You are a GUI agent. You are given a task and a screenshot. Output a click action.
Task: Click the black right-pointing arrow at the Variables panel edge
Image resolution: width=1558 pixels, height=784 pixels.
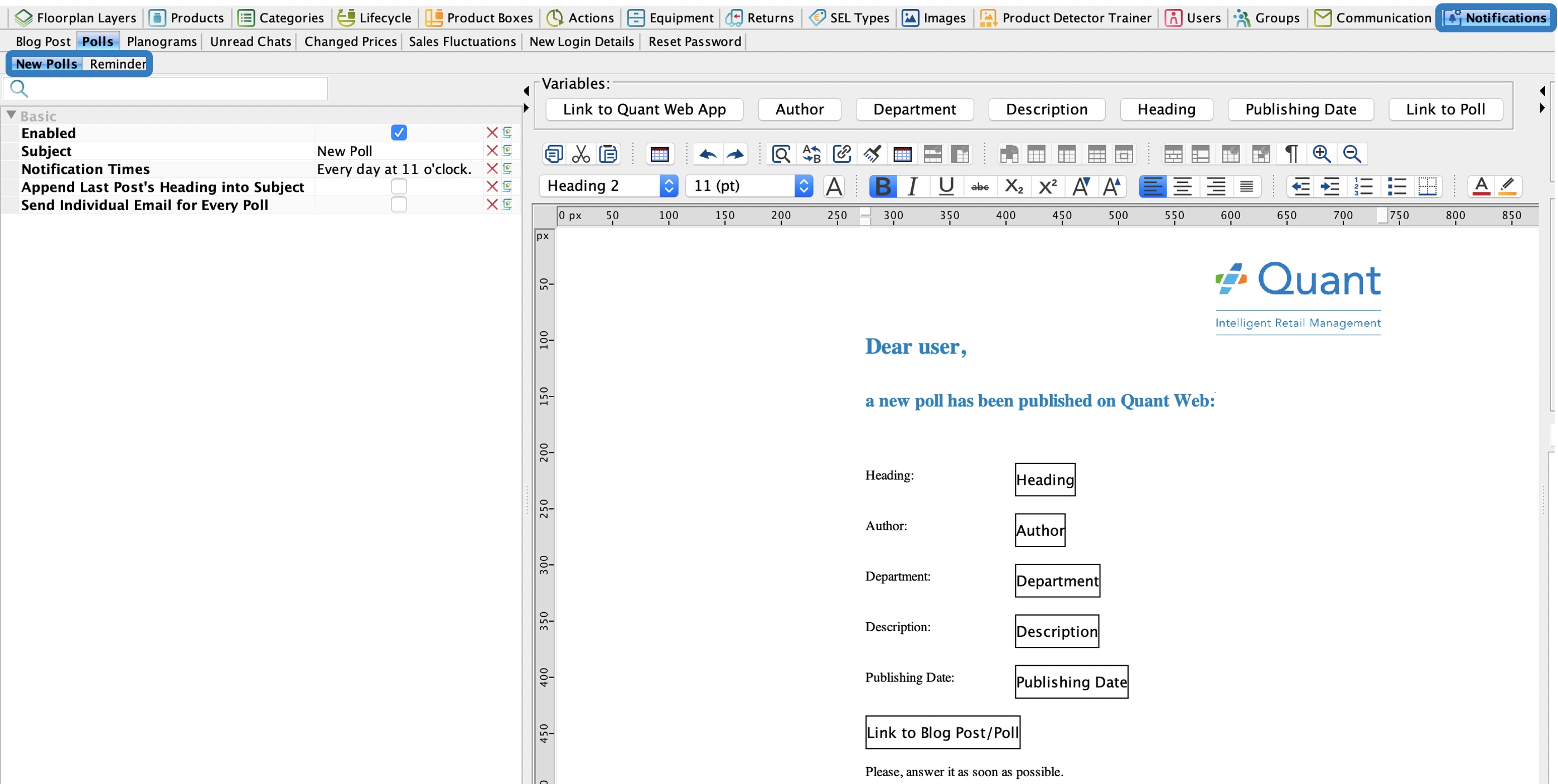(x=1542, y=108)
